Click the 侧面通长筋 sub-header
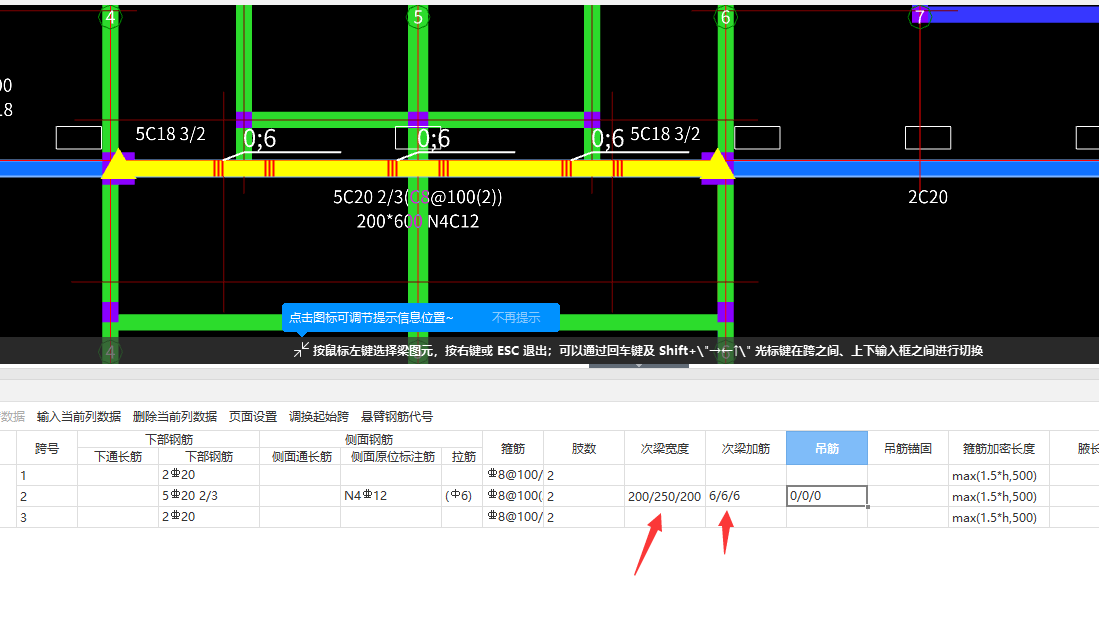 (x=300, y=456)
